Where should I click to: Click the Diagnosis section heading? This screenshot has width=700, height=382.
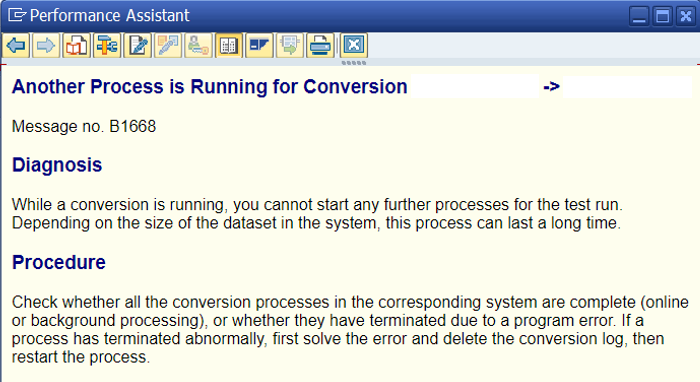57,165
